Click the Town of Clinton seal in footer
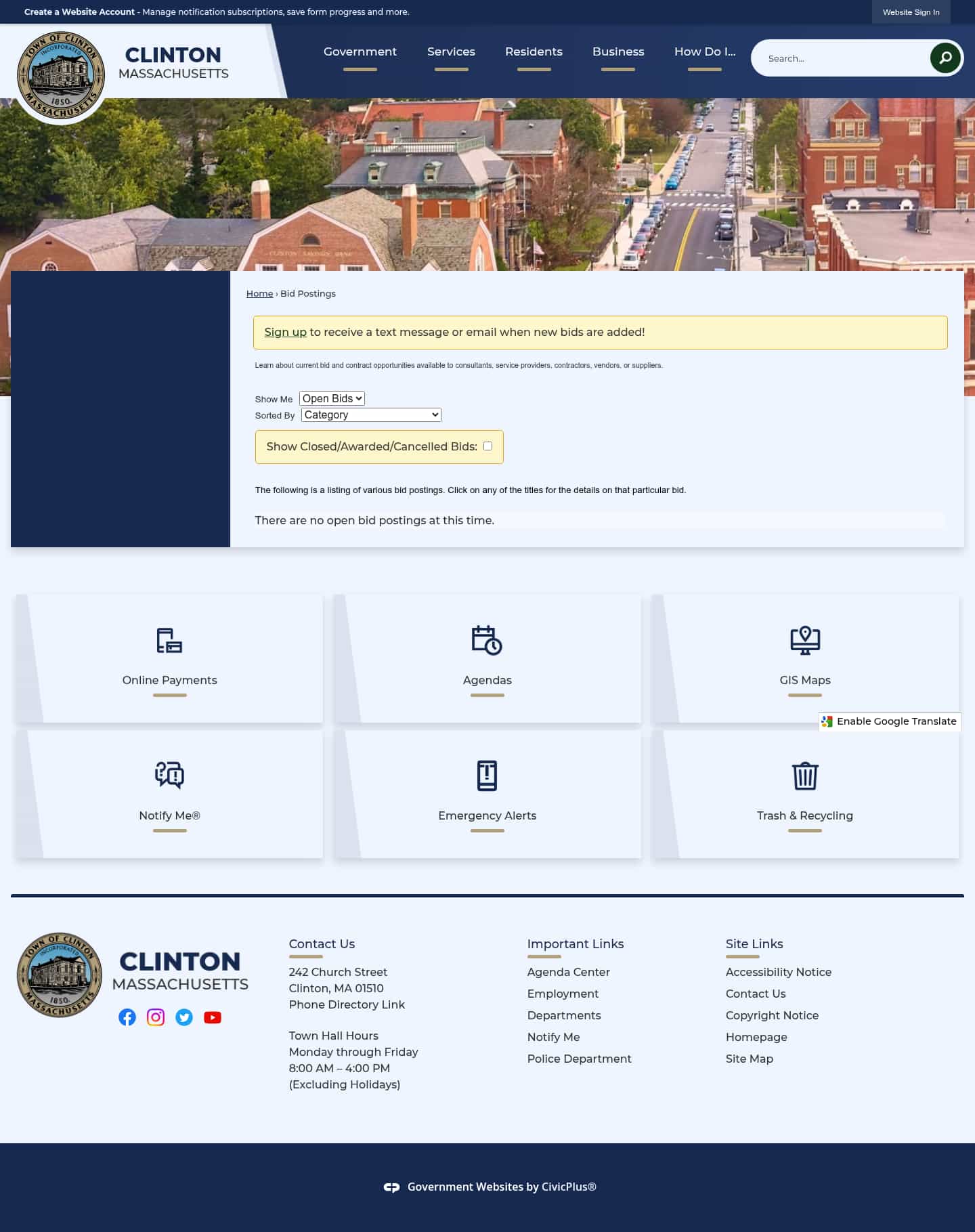The height and width of the screenshot is (1232, 975). coord(60,975)
